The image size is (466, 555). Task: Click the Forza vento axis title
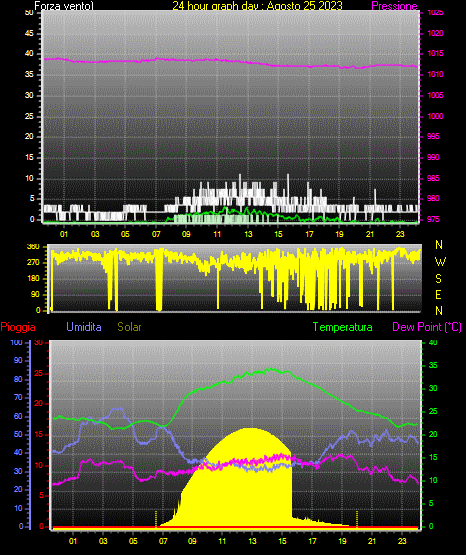tap(64, 6)
